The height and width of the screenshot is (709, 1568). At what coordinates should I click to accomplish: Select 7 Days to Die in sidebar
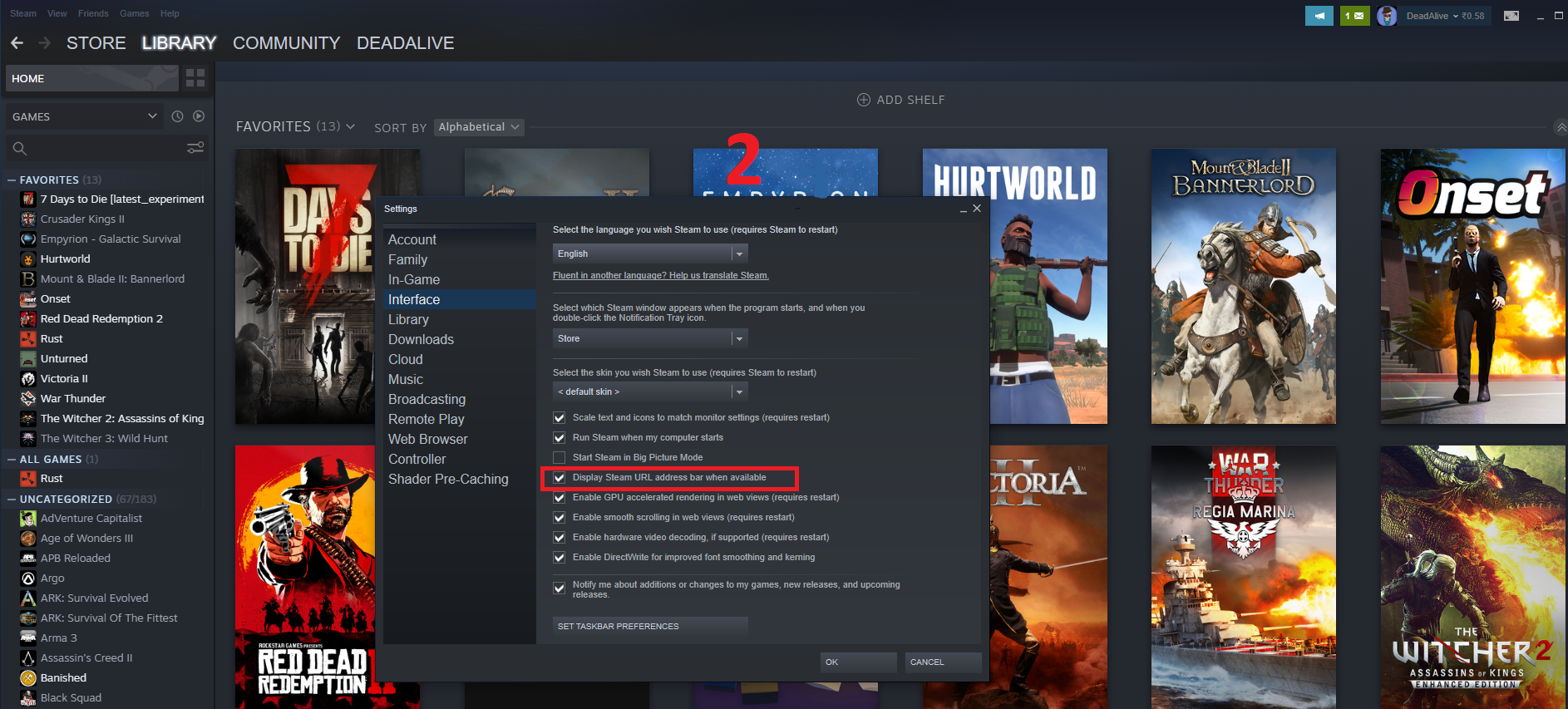click(x=111, y=199)
